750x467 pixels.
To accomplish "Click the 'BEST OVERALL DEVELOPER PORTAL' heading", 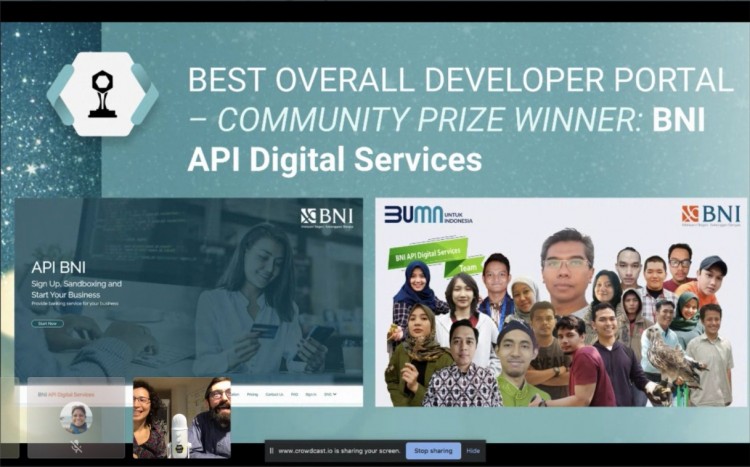I will (461, 80).
